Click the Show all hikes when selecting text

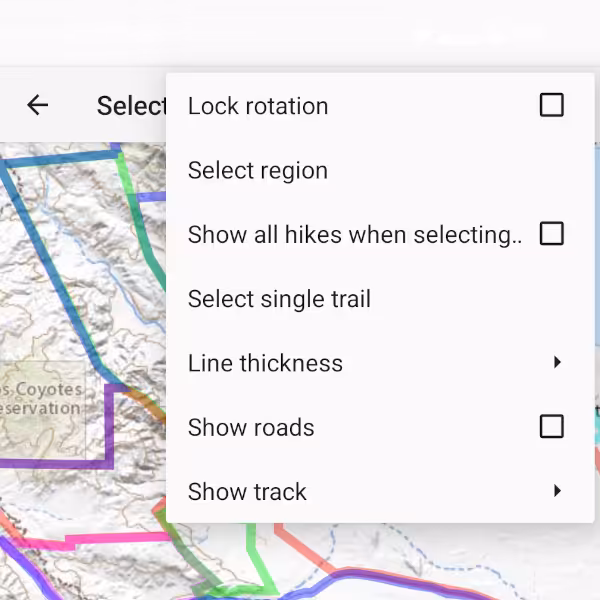point(355,235)
